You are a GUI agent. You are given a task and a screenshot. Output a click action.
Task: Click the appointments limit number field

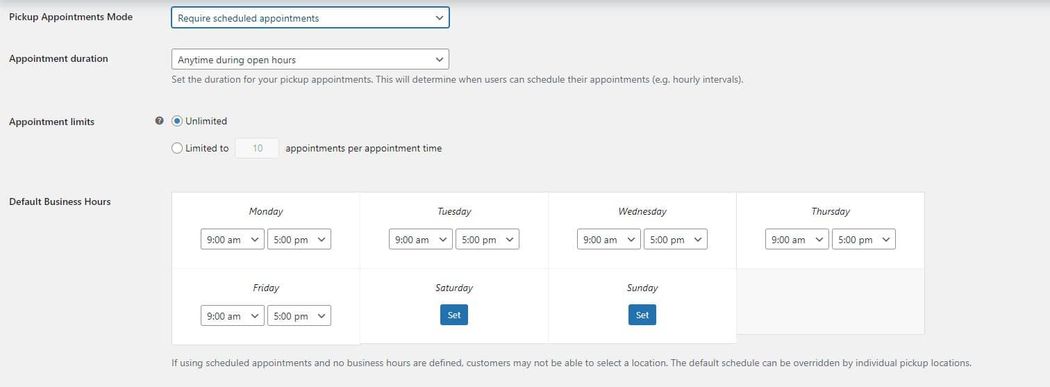coord(257,149)
